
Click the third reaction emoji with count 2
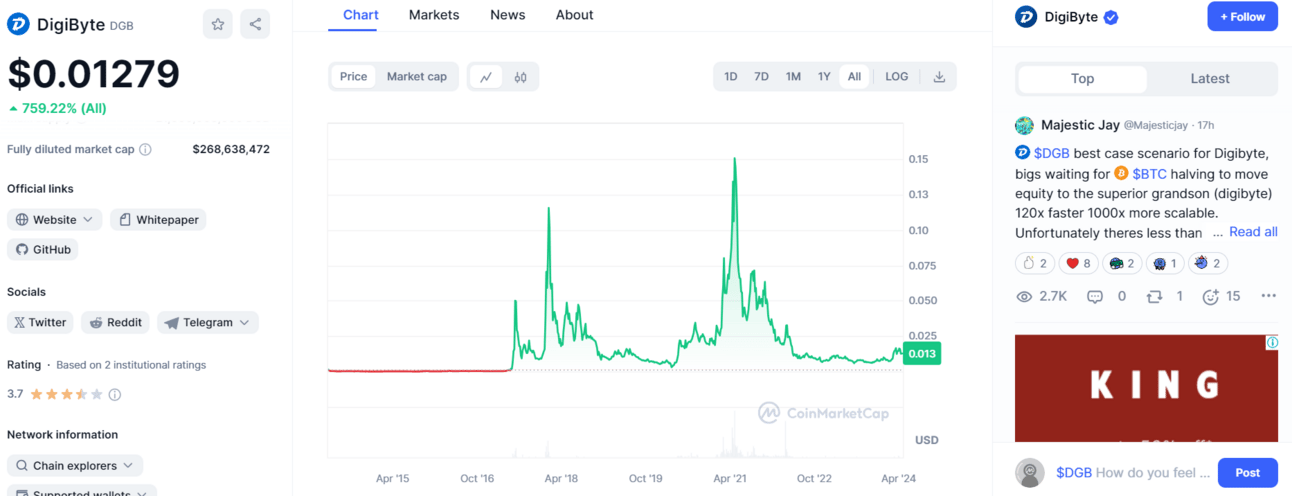point(1122,263)
